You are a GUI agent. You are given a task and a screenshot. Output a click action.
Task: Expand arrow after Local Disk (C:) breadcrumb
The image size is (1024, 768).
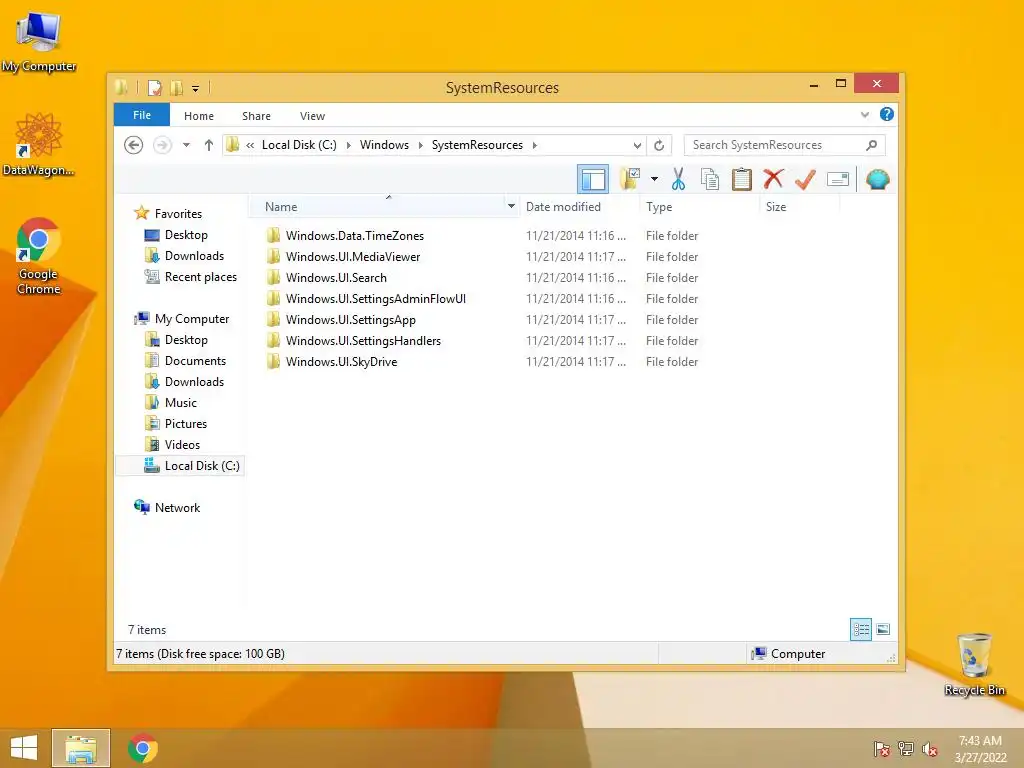point(348,145)
